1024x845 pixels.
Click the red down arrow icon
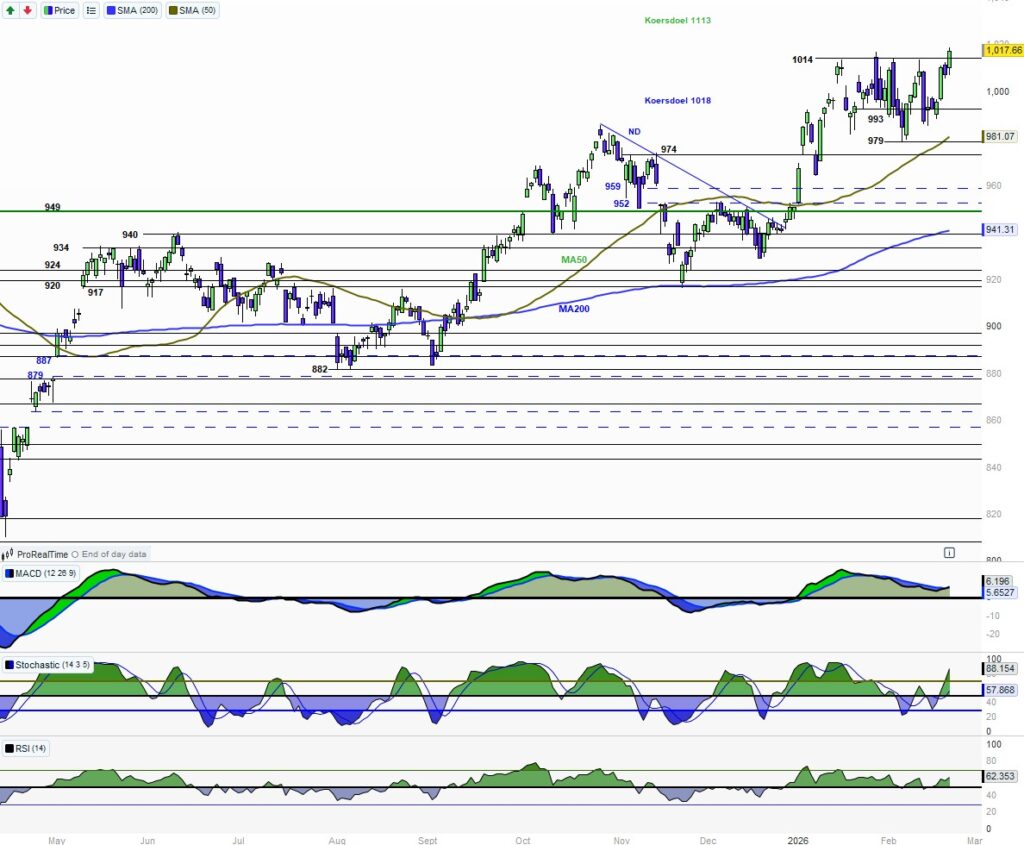27,10
